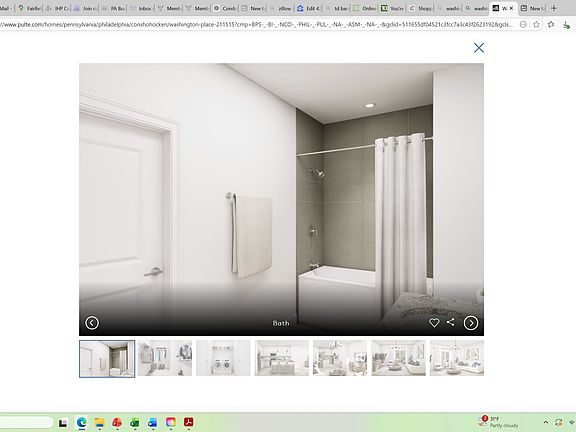Select the Bath thumbnail
This screenshot has width=576, height=432.
107,359
